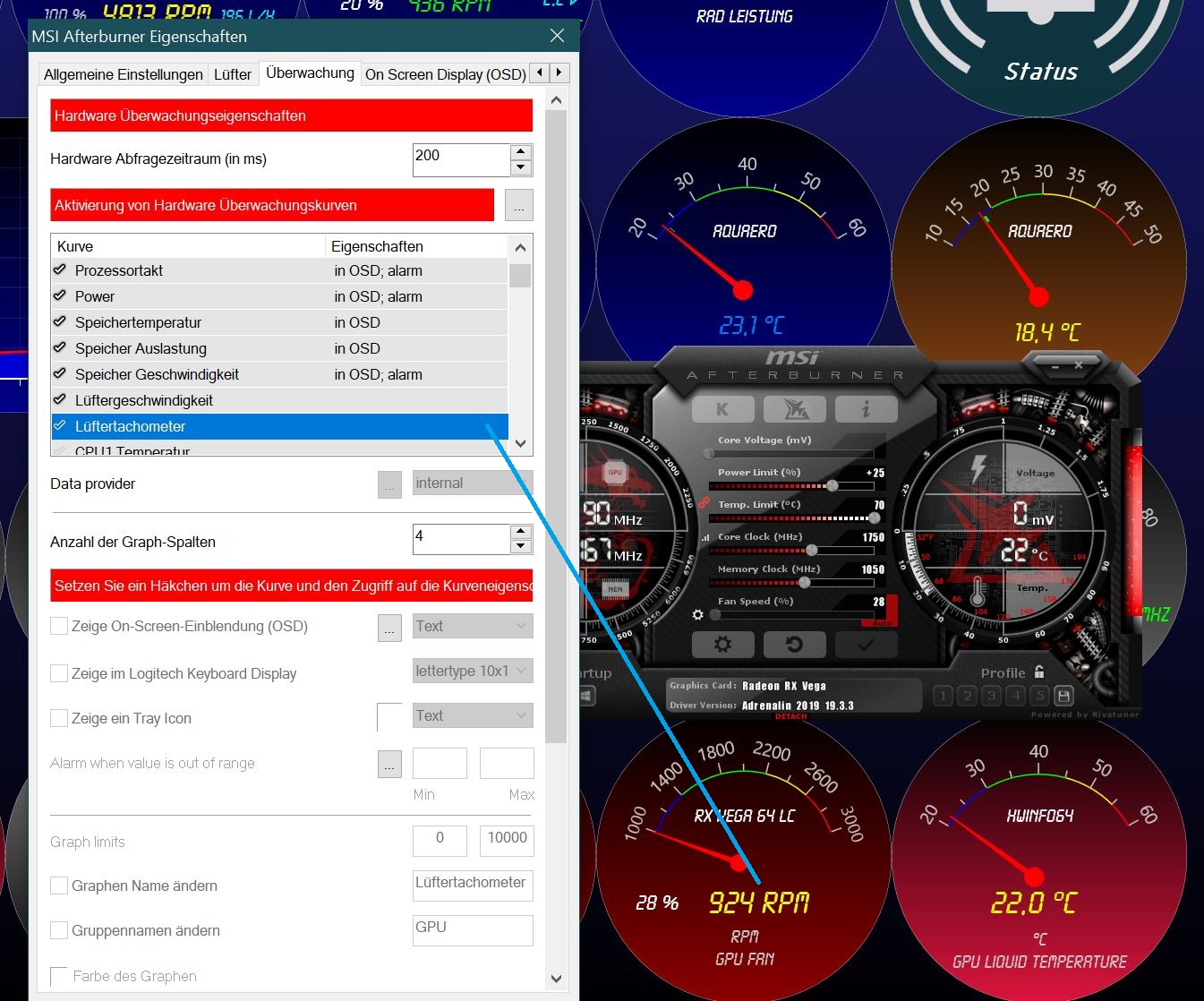Open the On Screen Display (OSD) tab
1204x1001 pixels.
(445, 74)
